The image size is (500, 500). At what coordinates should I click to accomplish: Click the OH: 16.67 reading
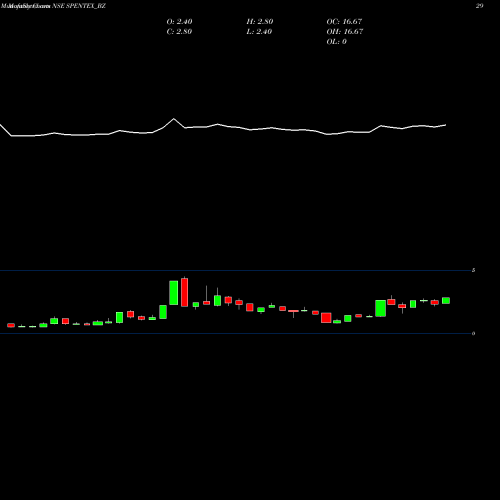(x=345, y=32)
